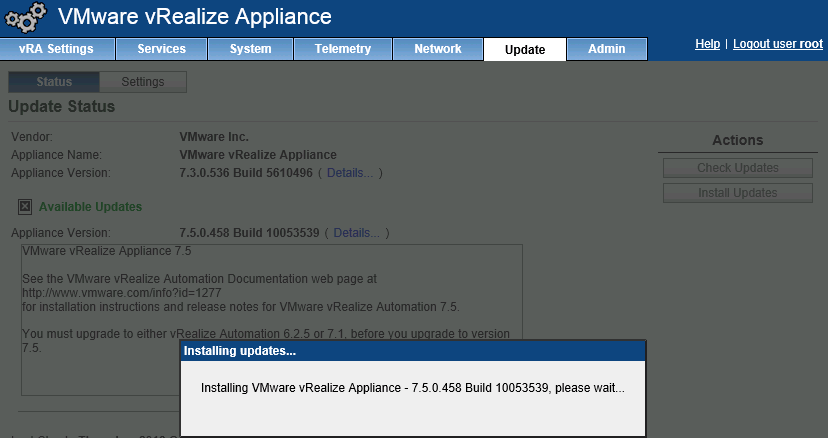Open the vRA Settings tab
828x438 pixels.
coord(57,49)
